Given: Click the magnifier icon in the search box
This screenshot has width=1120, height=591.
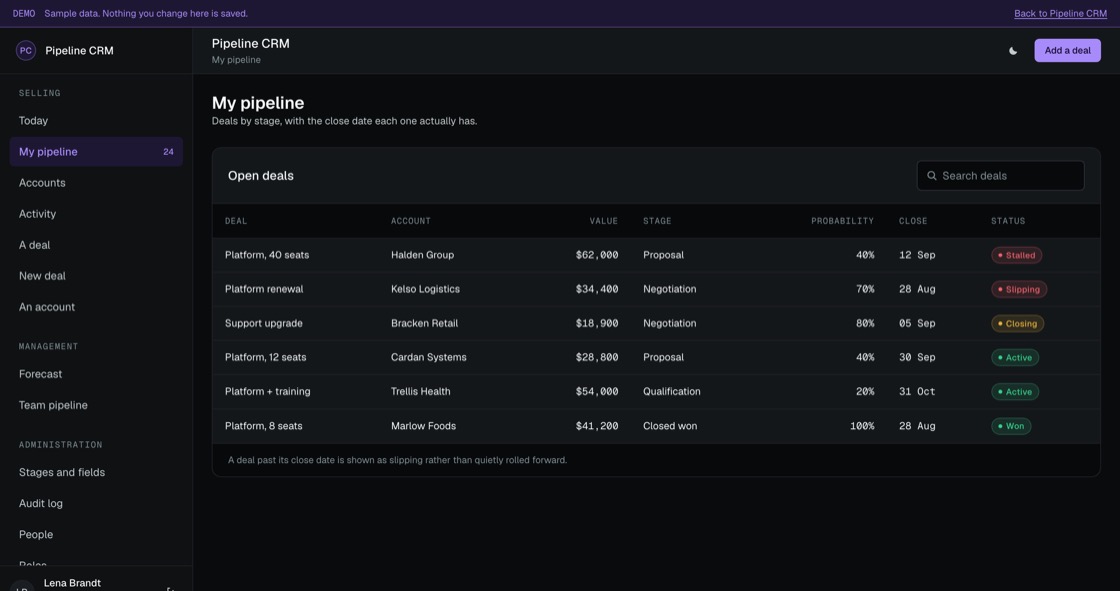Looking at the screenshot, I should point(931,176).
